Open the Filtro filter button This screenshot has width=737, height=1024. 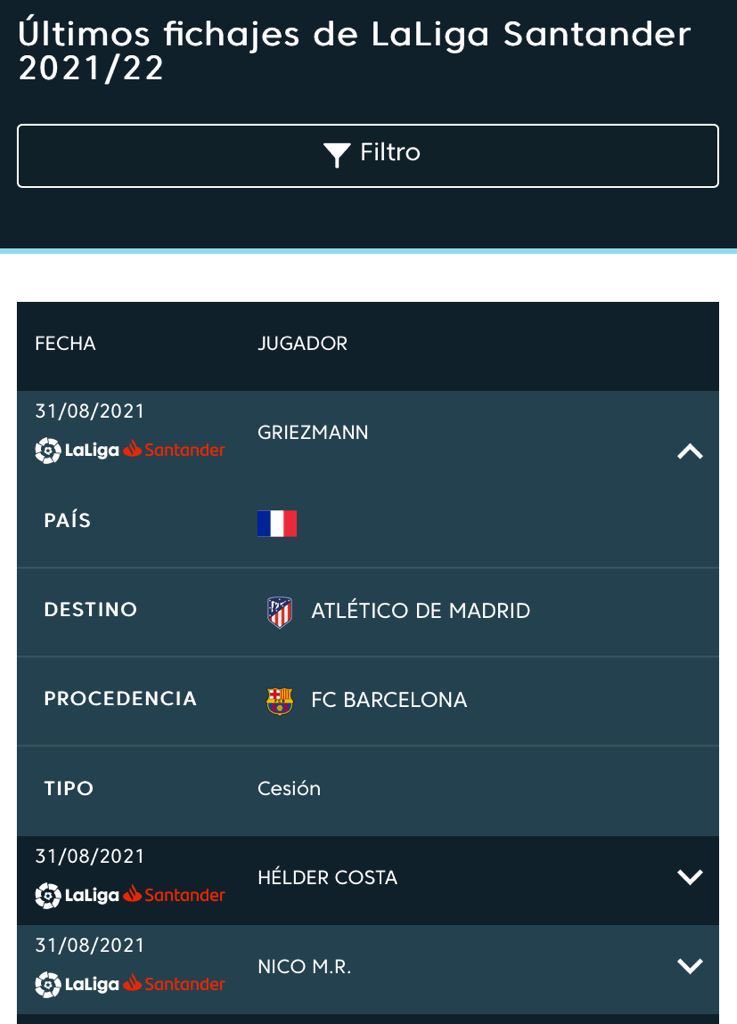pyautogui.click(x=368, y=155)
